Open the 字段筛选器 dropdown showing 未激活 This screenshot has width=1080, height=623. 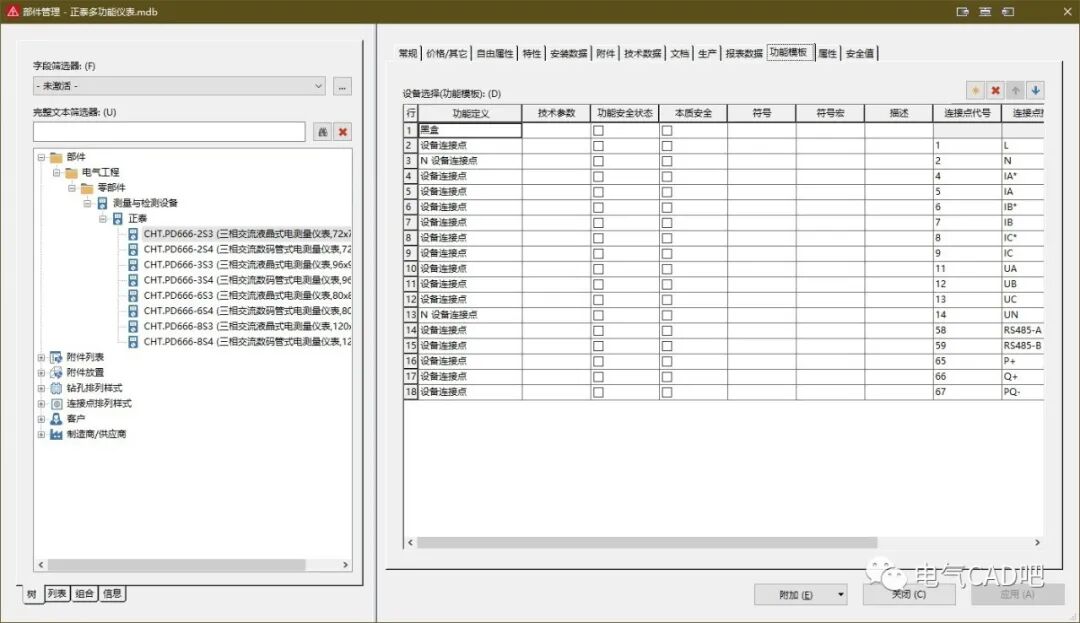pos(179,86)
